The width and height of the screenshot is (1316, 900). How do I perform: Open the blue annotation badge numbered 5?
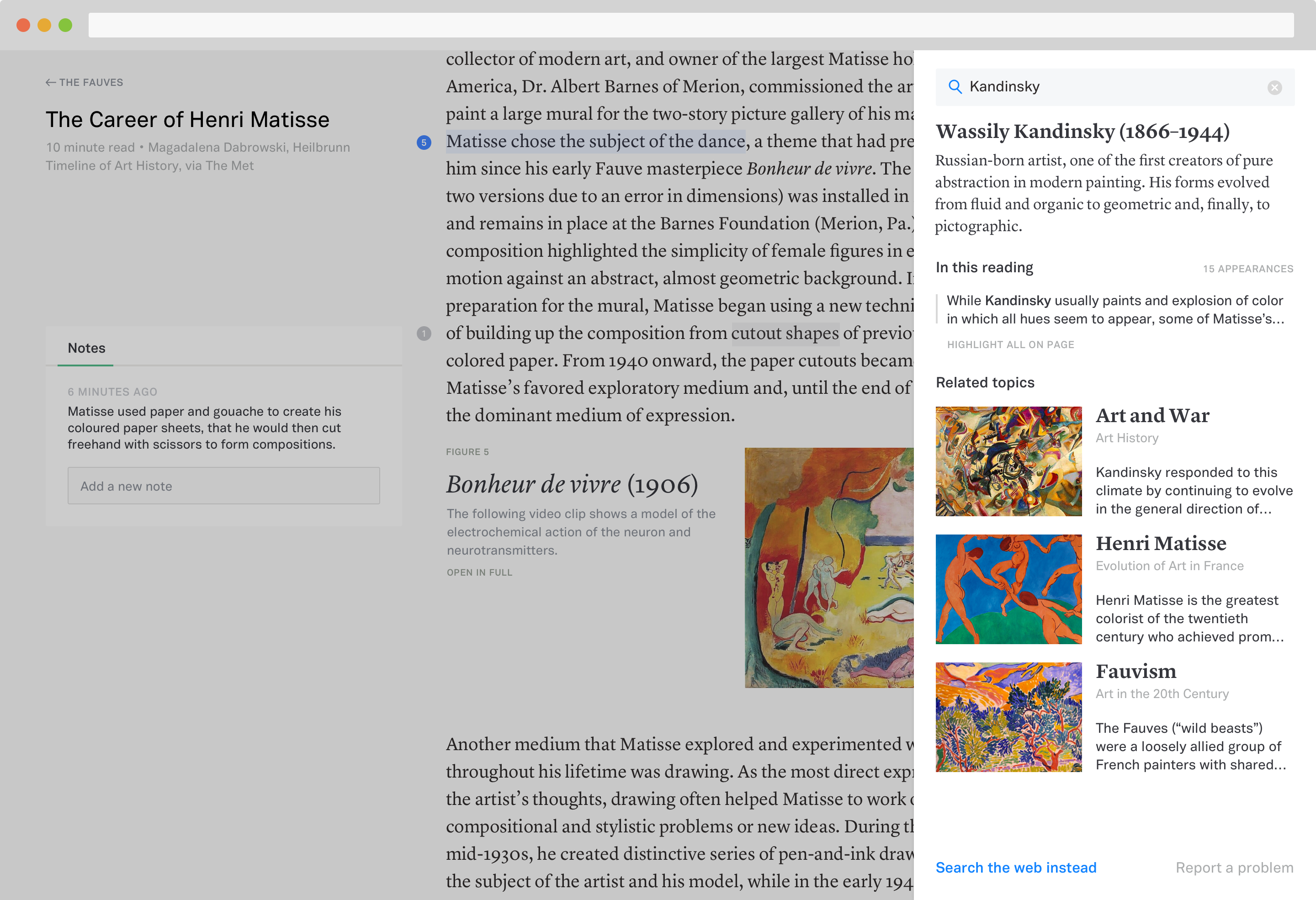pos(424,142)
